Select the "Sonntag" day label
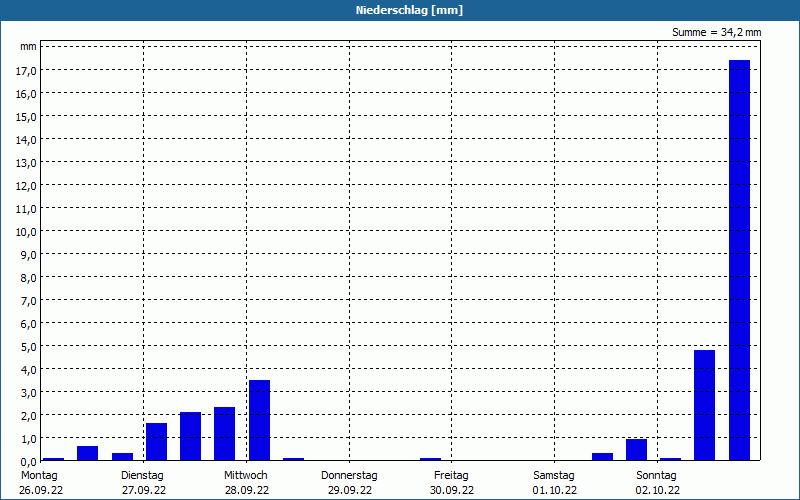 (657, 476)
